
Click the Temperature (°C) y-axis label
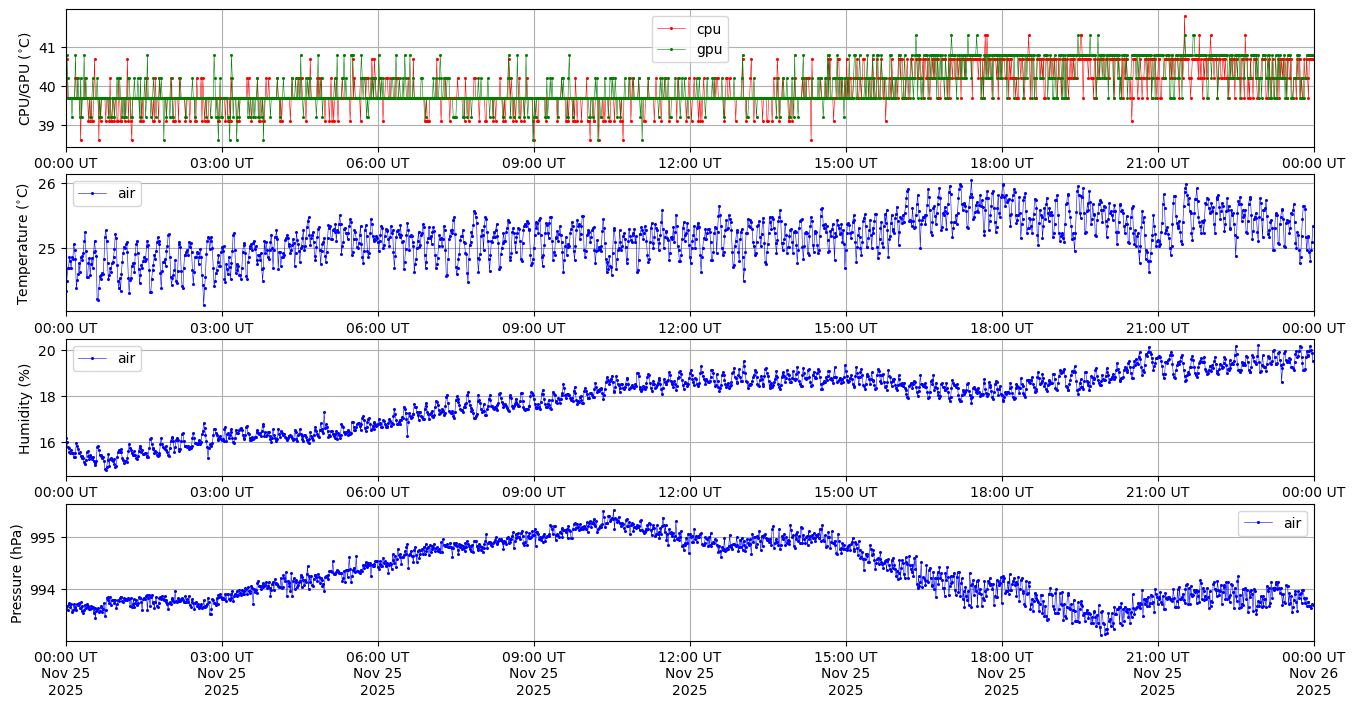tap(25, 243)
